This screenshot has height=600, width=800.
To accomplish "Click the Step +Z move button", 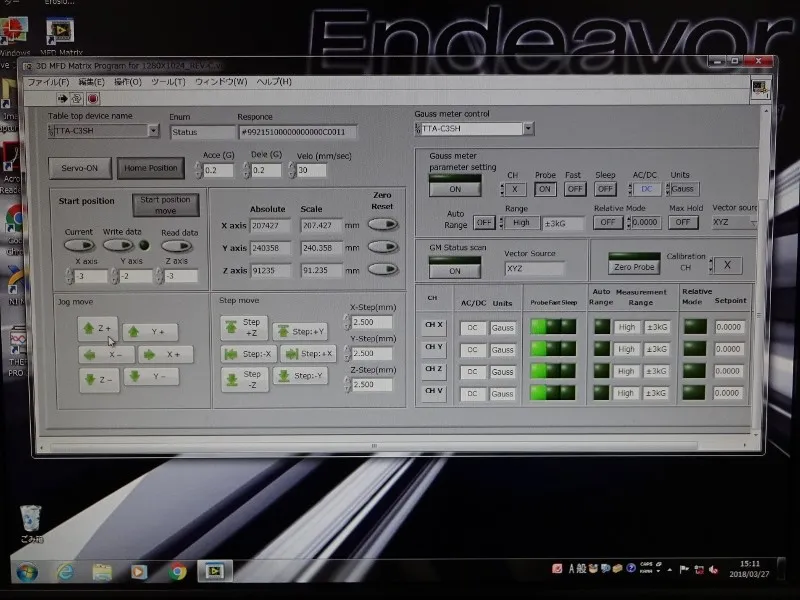I will pos(244,327).
